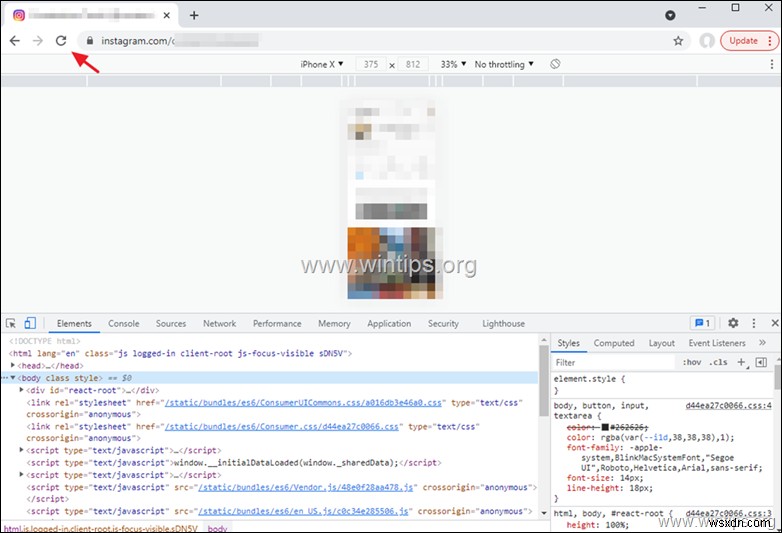Open the DevTools issues counter badge
This screenshot has width=782, height=533.
(702, 323)
